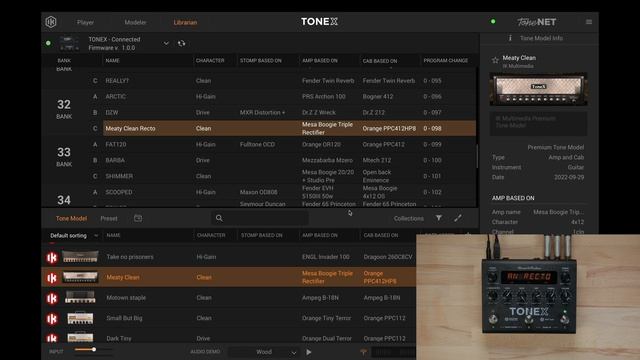Image resolution: width=640 pixels, height=360 pixels.
Task: Switch to the Modeler tab
Action: tap(135, 22)
